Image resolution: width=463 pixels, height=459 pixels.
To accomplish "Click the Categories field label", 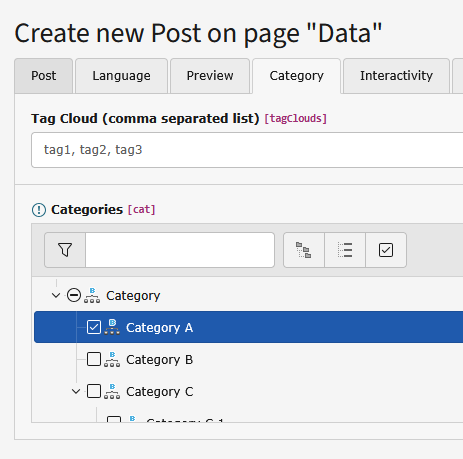I will point(87,210).
